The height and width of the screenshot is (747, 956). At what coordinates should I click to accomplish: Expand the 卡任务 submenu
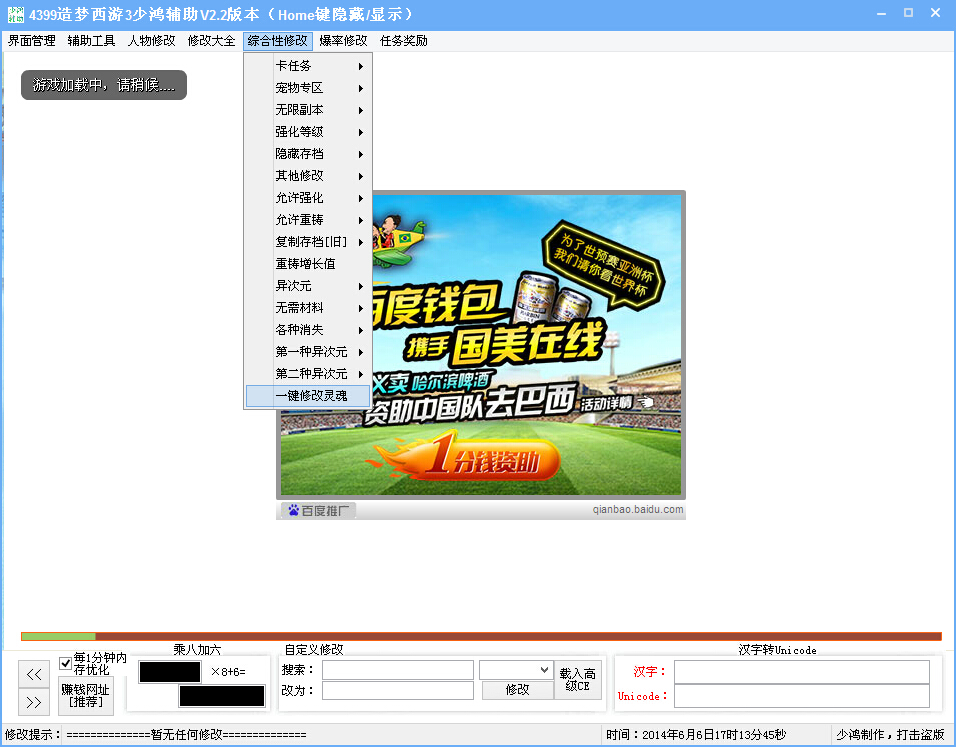pos(308,66)
